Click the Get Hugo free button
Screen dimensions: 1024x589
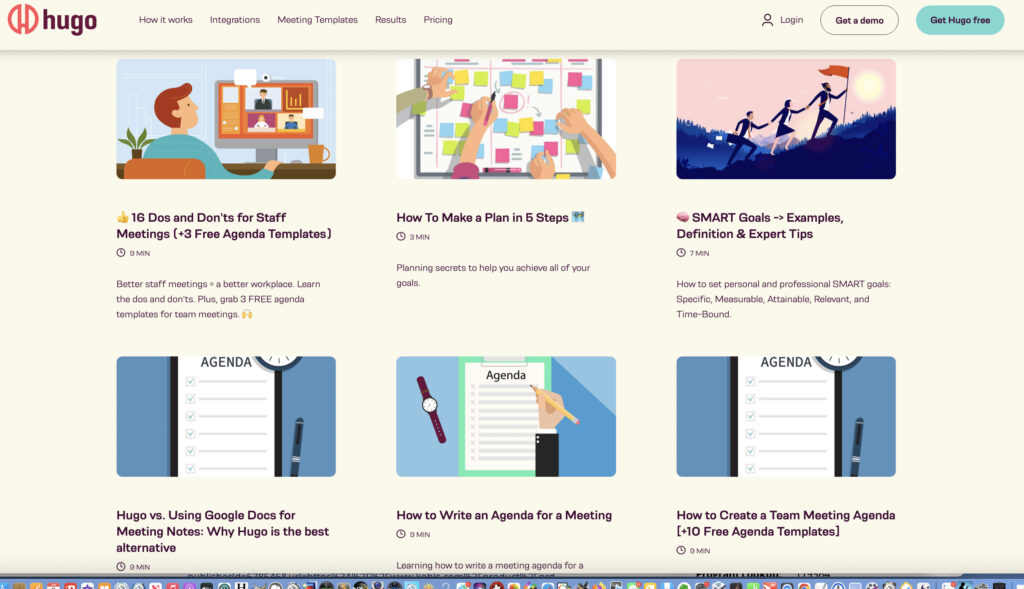coord(959,20)
